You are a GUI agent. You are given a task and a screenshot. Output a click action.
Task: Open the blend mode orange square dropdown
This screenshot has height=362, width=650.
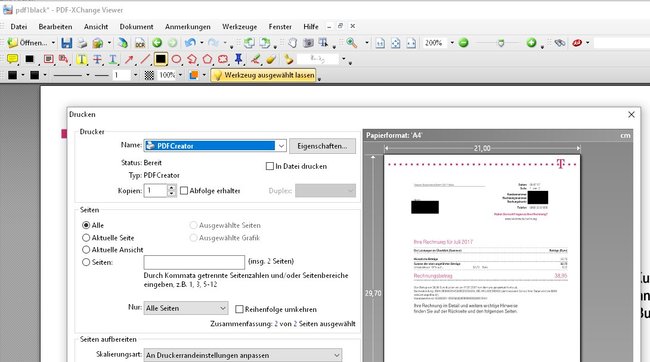pos(204,75)
